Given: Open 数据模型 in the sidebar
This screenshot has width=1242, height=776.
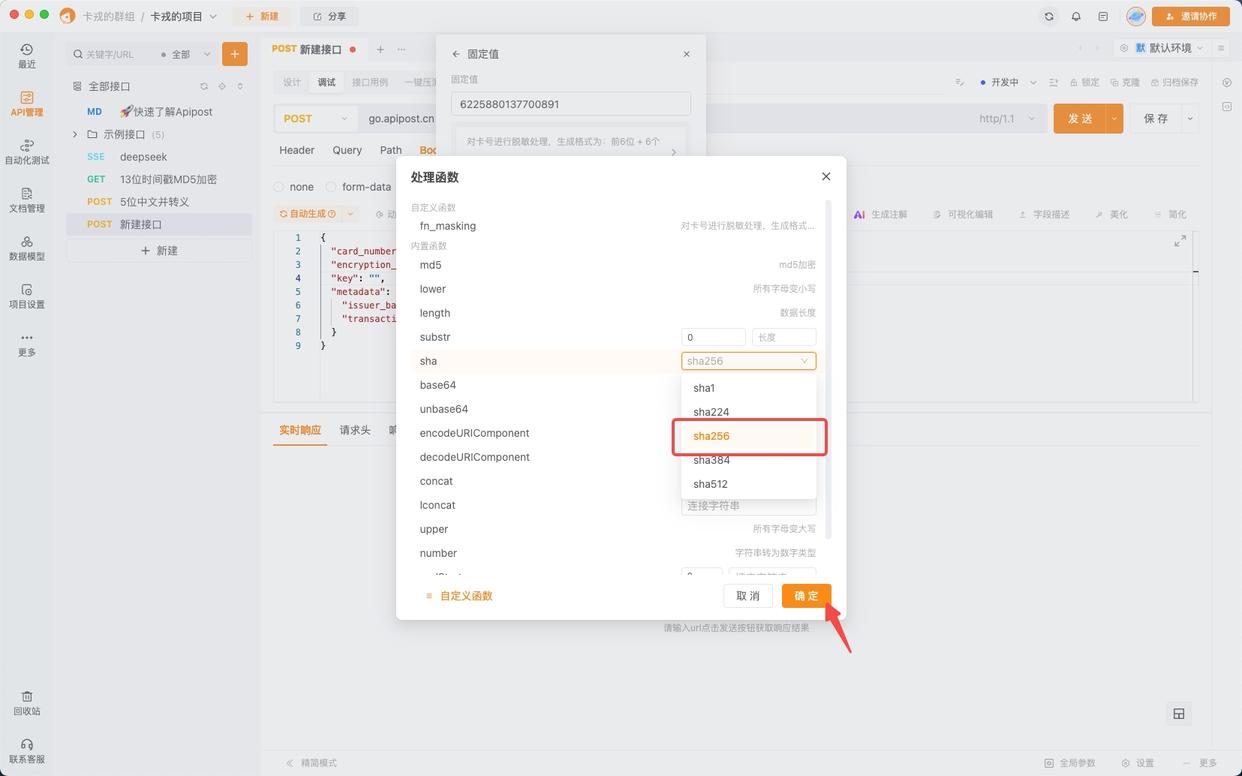Looking at the screenshot, I should click(27, 248).
